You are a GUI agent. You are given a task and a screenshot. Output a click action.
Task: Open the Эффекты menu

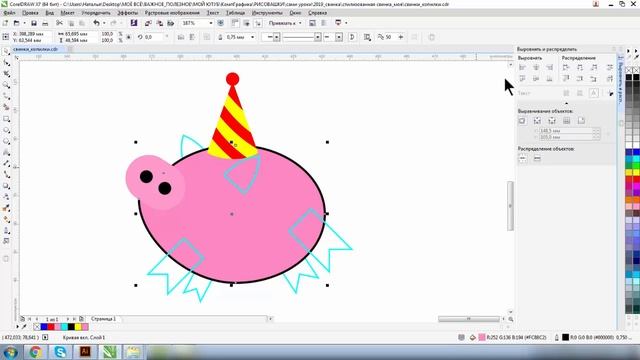(x=127, y=13)
